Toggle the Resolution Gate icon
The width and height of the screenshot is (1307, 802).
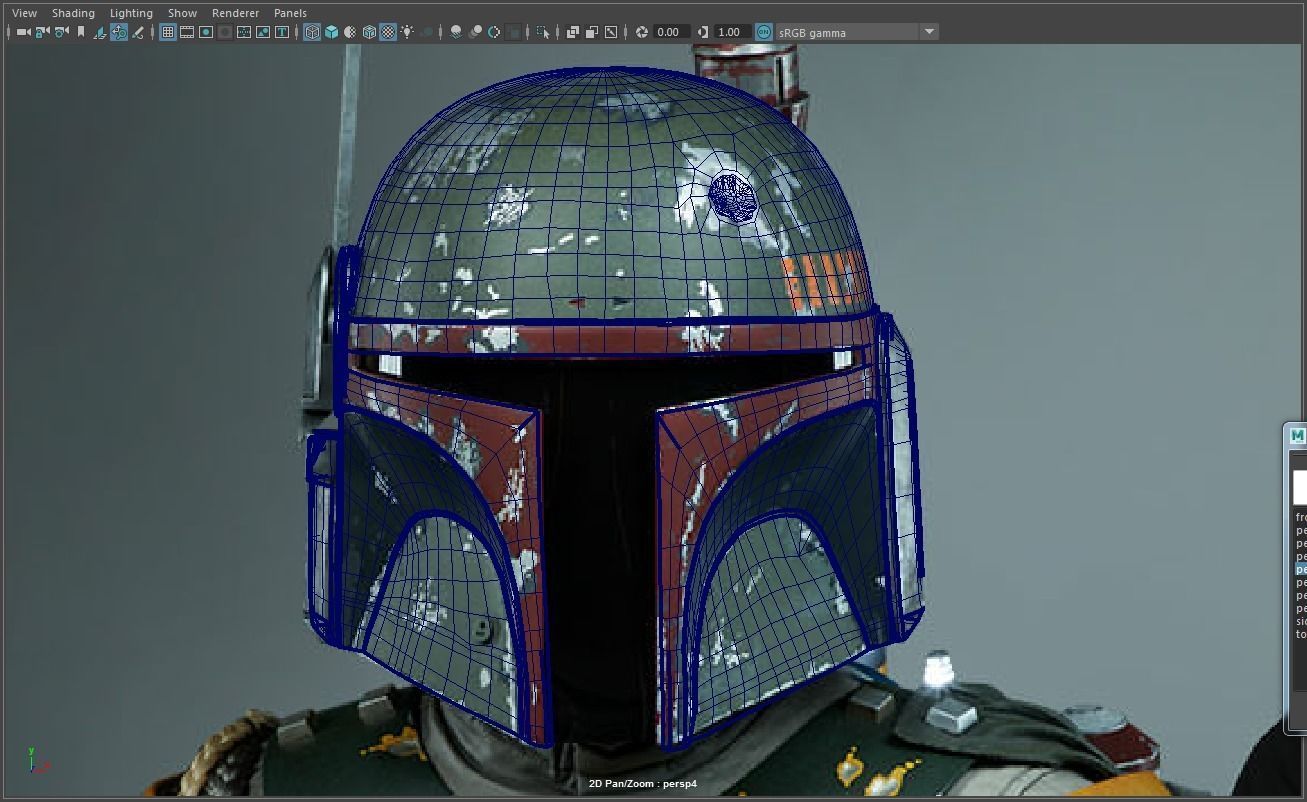[x=206, y=32]
